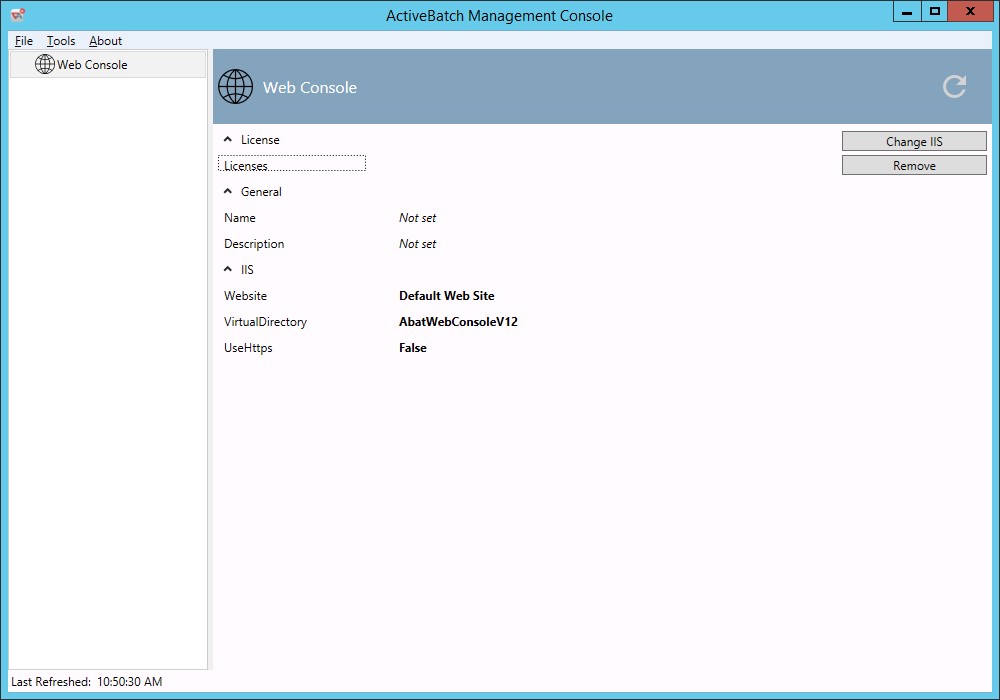The image size is (1000, 700).
Task: Minimize the Management Console window
Action: coord(907,11)
